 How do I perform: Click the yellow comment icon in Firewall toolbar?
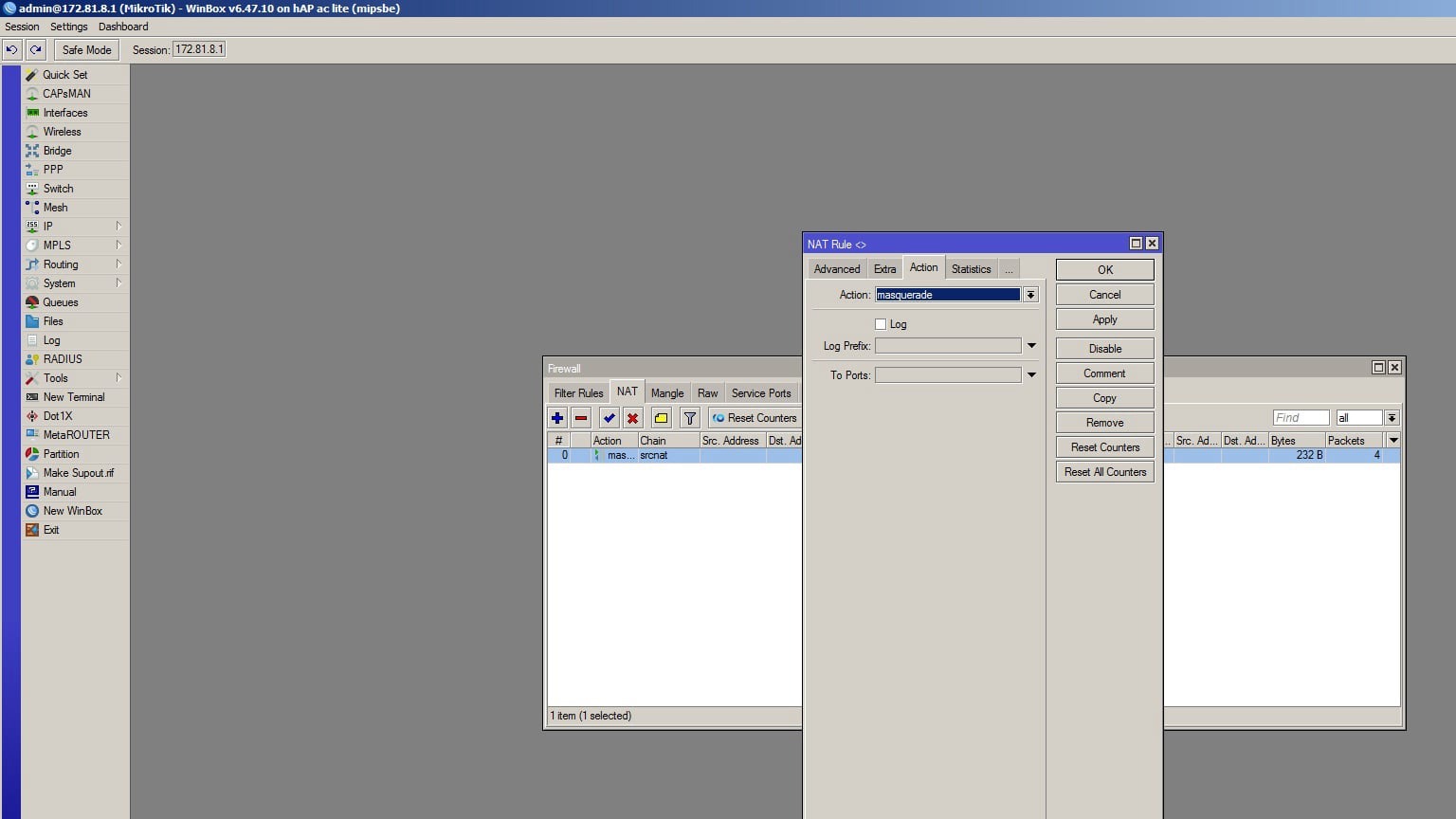point(661,418)
